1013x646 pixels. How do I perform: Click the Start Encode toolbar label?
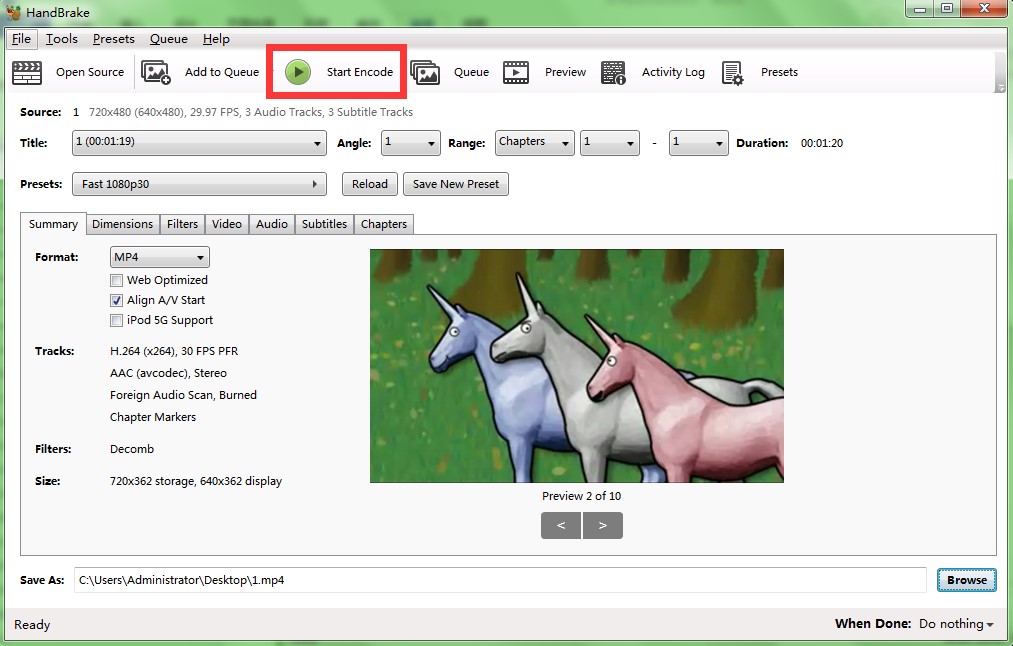(359, 72)
